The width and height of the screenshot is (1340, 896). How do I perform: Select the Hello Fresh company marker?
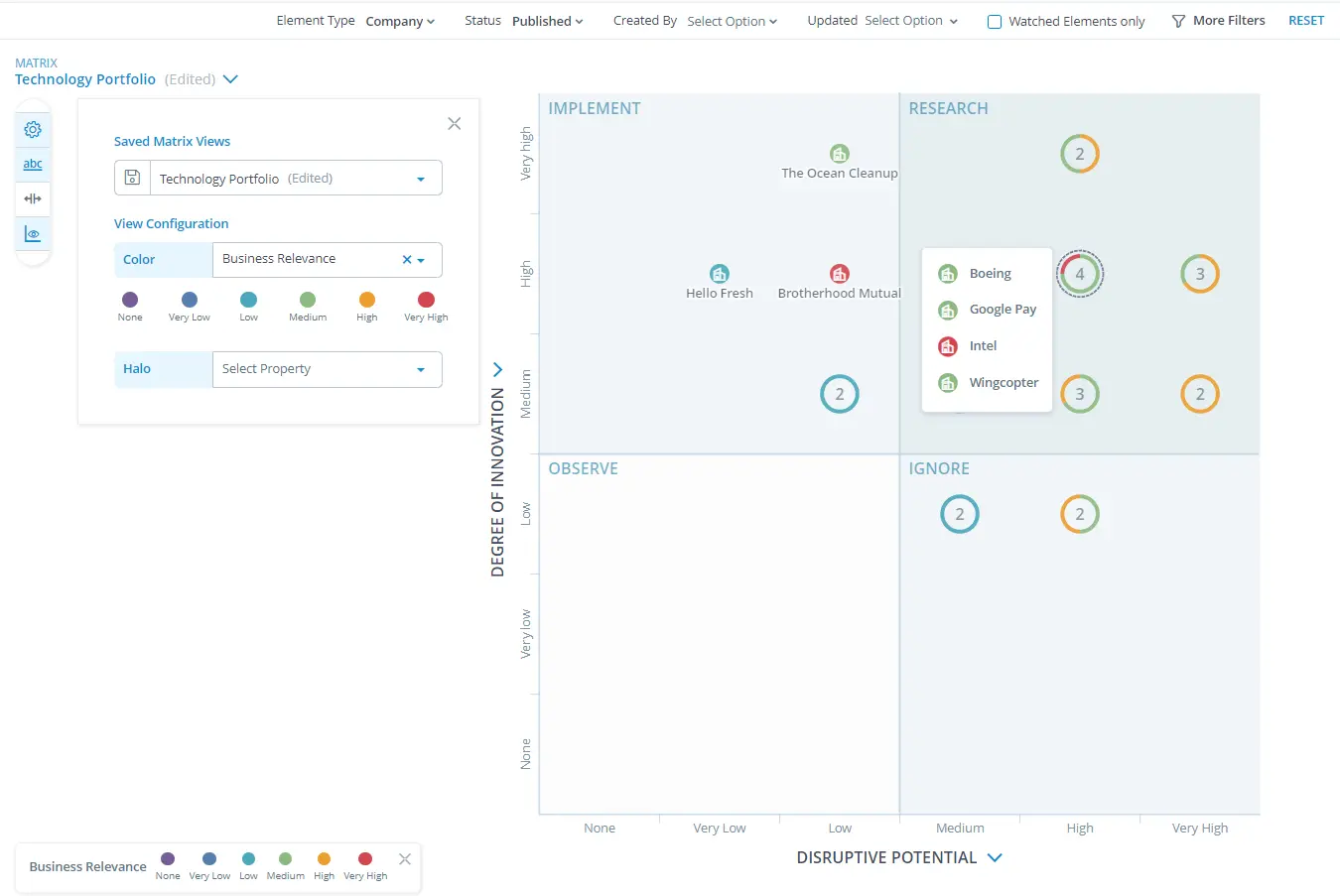click(x=720, y=274)
